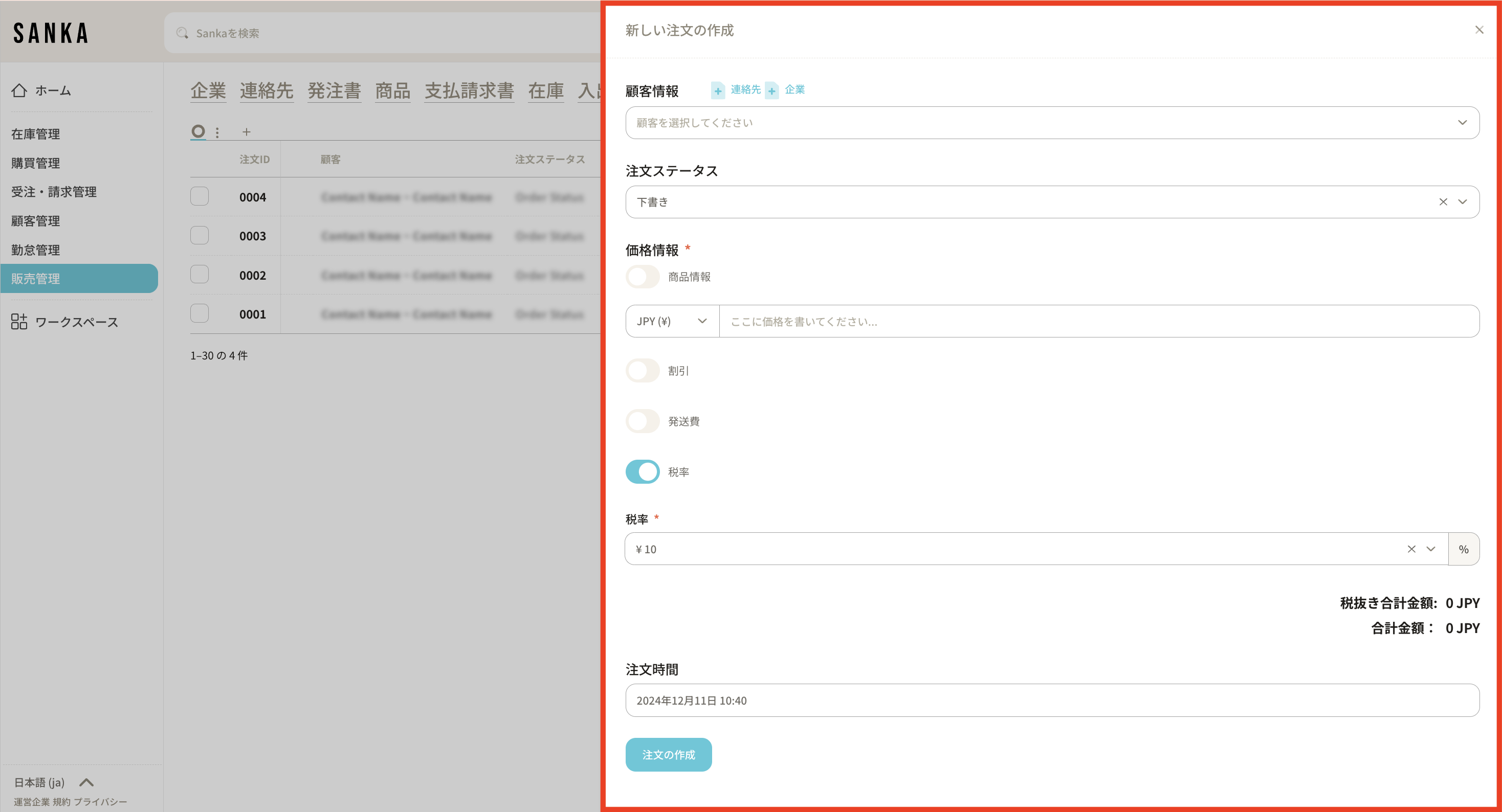Image resolution: width=1502 pixels, height=812 pixels.
Task: Click the price input field
Action: point(1098,321)
